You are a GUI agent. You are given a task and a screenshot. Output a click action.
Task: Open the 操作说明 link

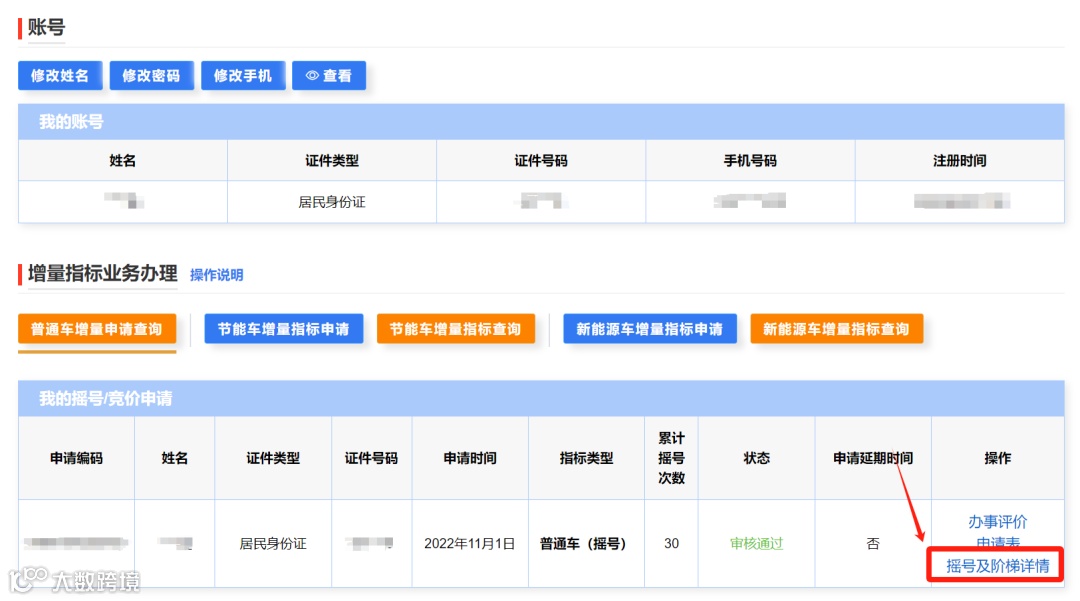click(x=216, y=275)
